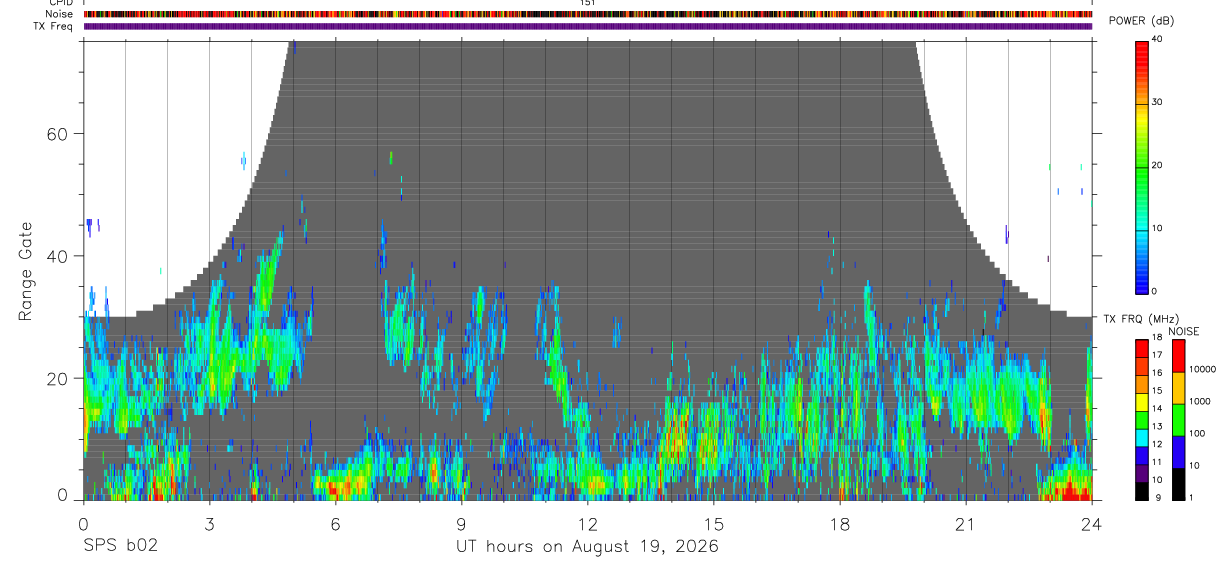Select the SPS b02 radar label
This screenshot has width=1228, height=567.
pyautogui.click(x=120, y=546)
